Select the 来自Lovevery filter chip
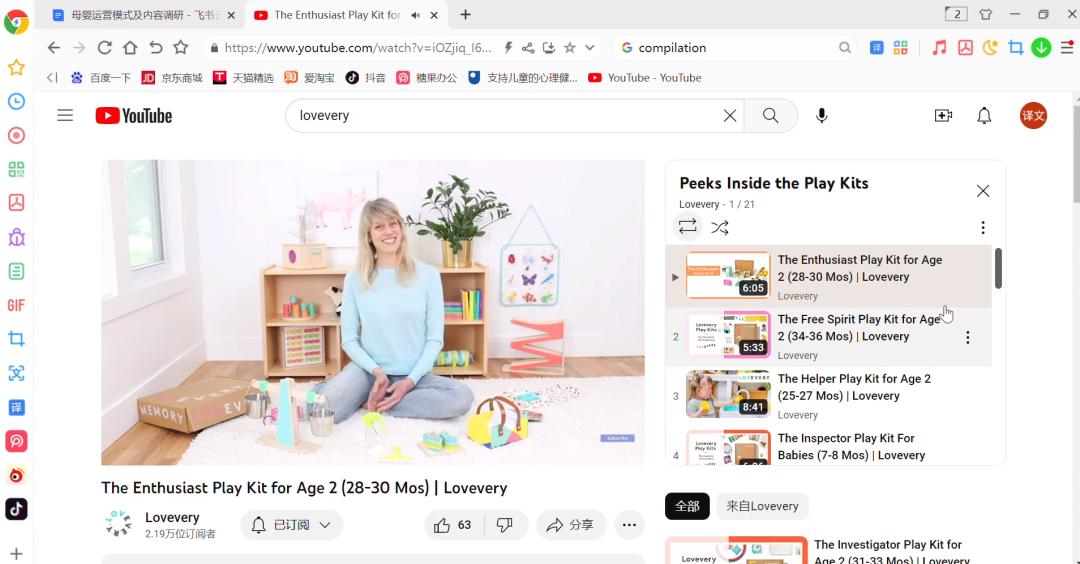The image size is (1080, 564). click(x=762, y=506)
